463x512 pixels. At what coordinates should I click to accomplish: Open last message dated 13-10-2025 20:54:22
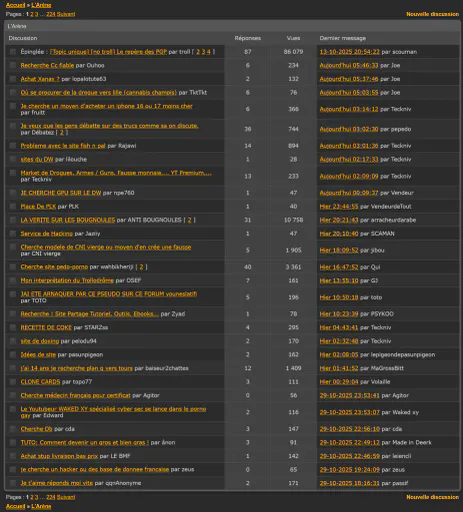tap(349, 52)
